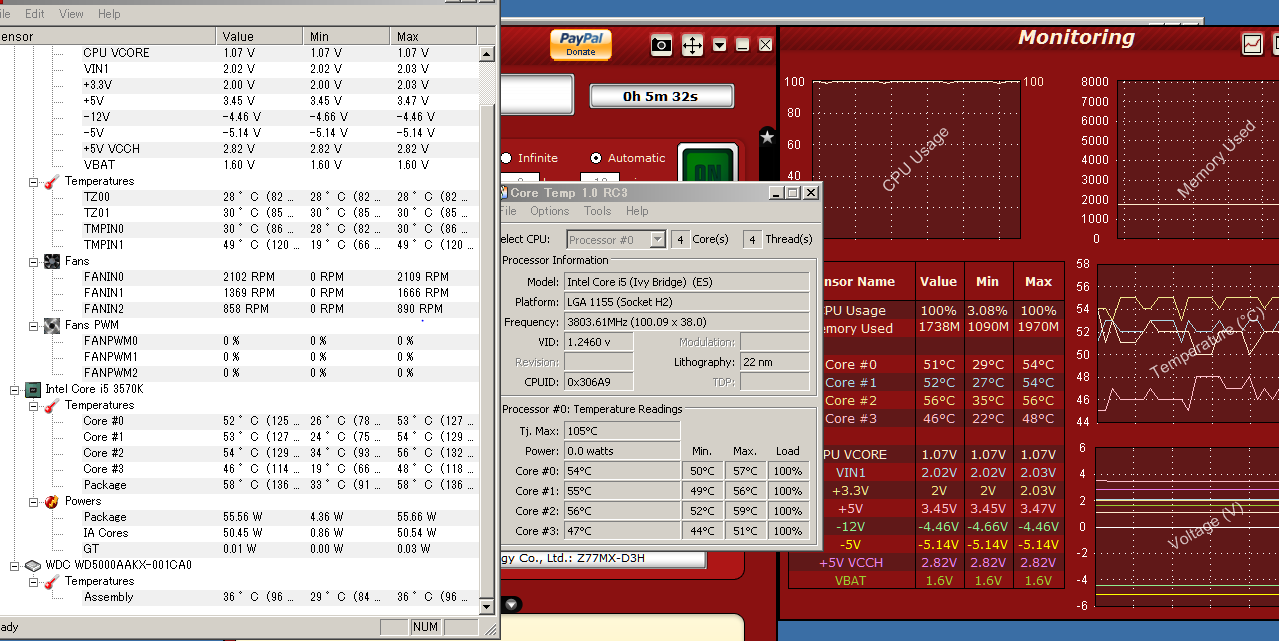Click HWMonitor scrollbar down arrow

(487, 606)
